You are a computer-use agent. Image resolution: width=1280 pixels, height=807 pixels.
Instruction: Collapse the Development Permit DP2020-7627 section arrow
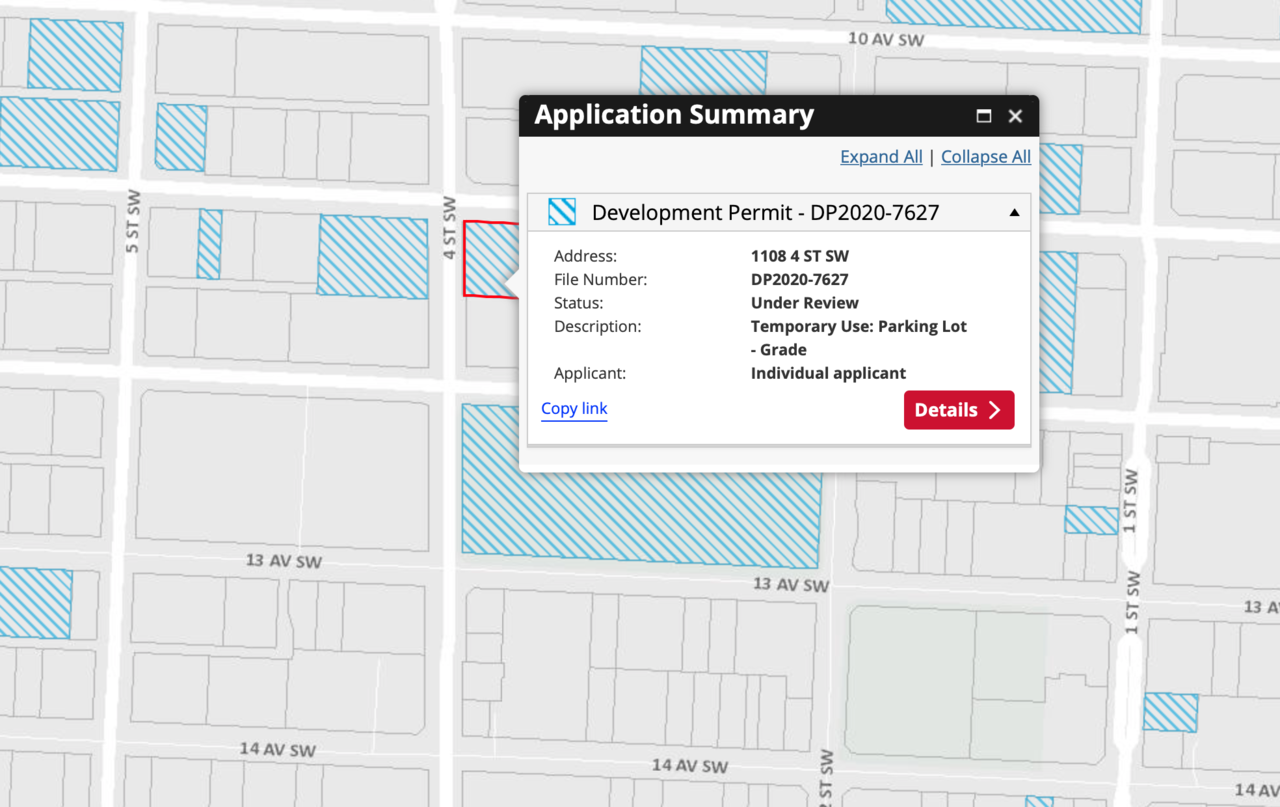click(x=1014, y=213)
